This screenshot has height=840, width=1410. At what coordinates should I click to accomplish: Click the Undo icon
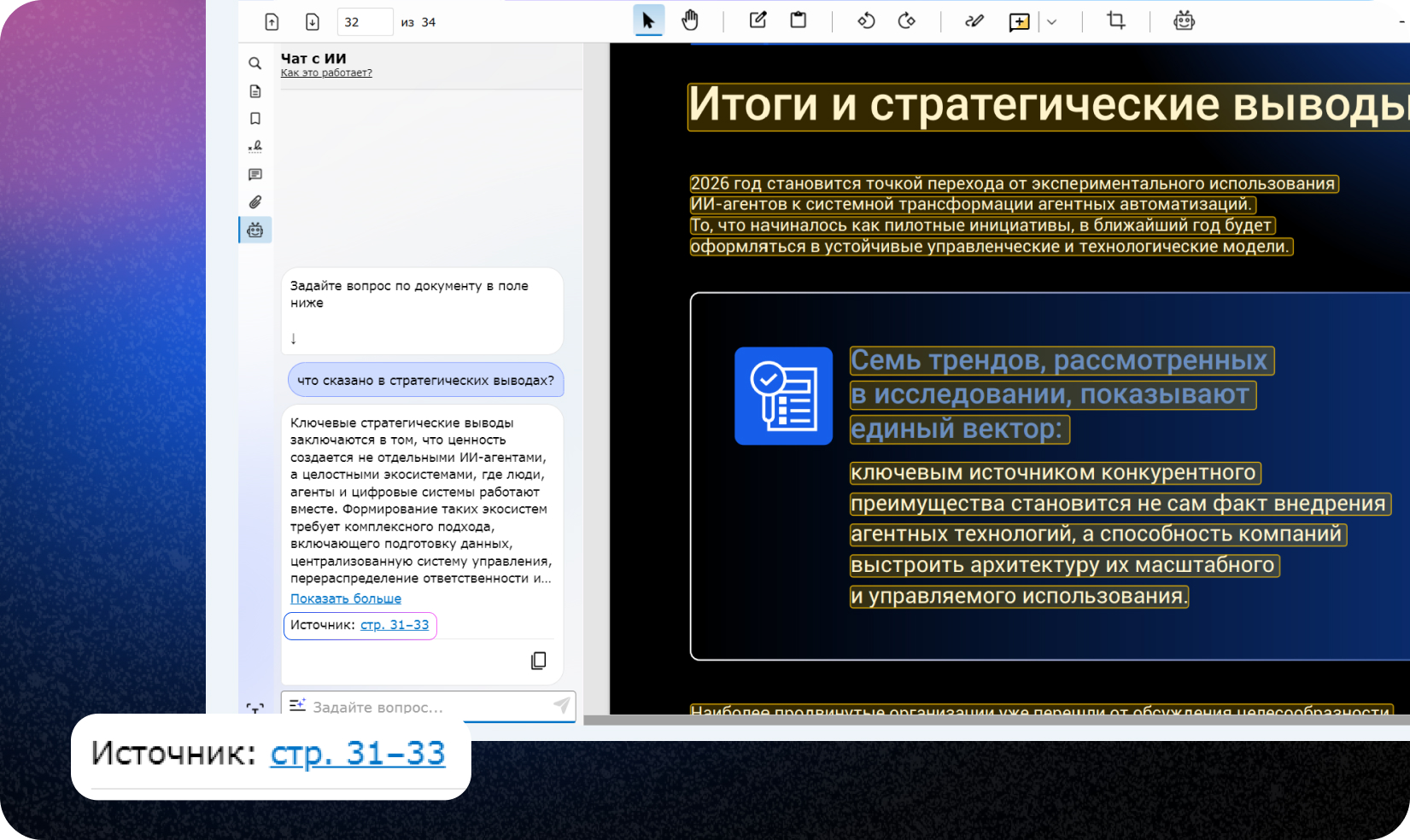866,20
